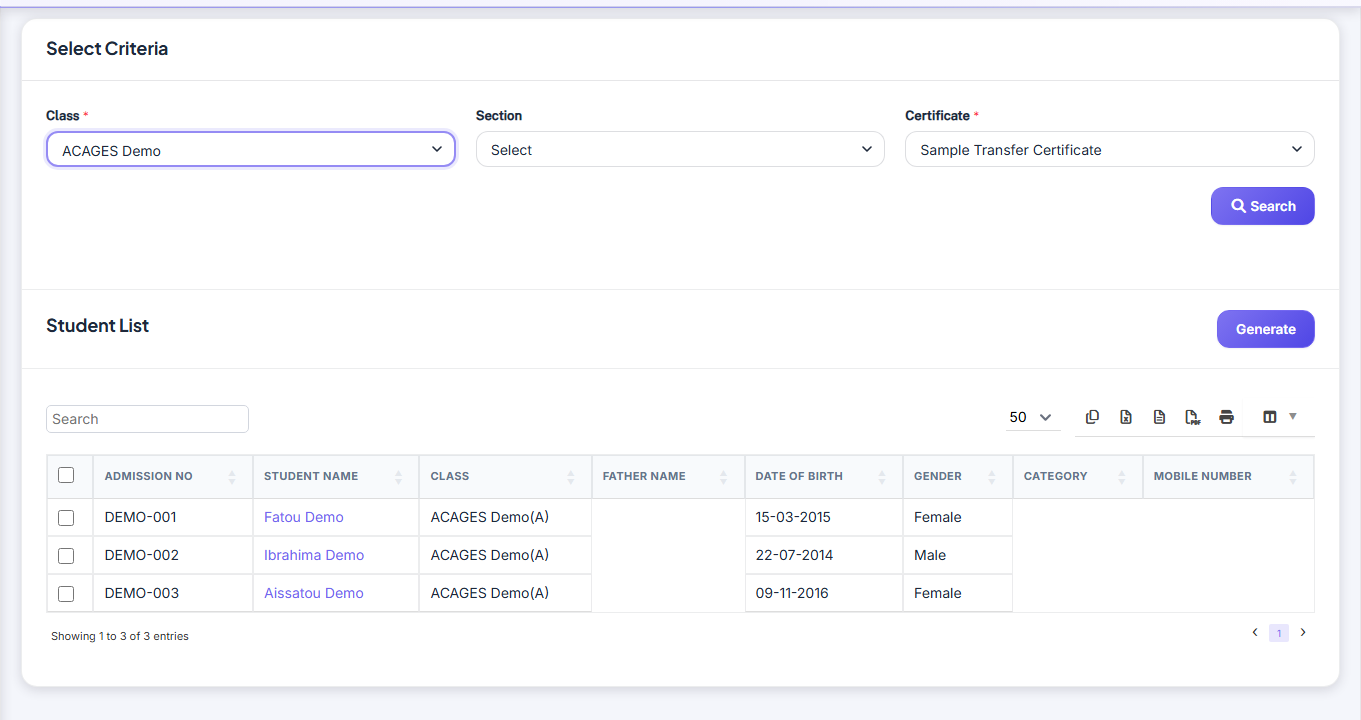Image resolution: width=1361 pixels, height=720 pixels.
Task: Click the Date of Birth column header
Action: pyautogui.click(x=824, y=477)
